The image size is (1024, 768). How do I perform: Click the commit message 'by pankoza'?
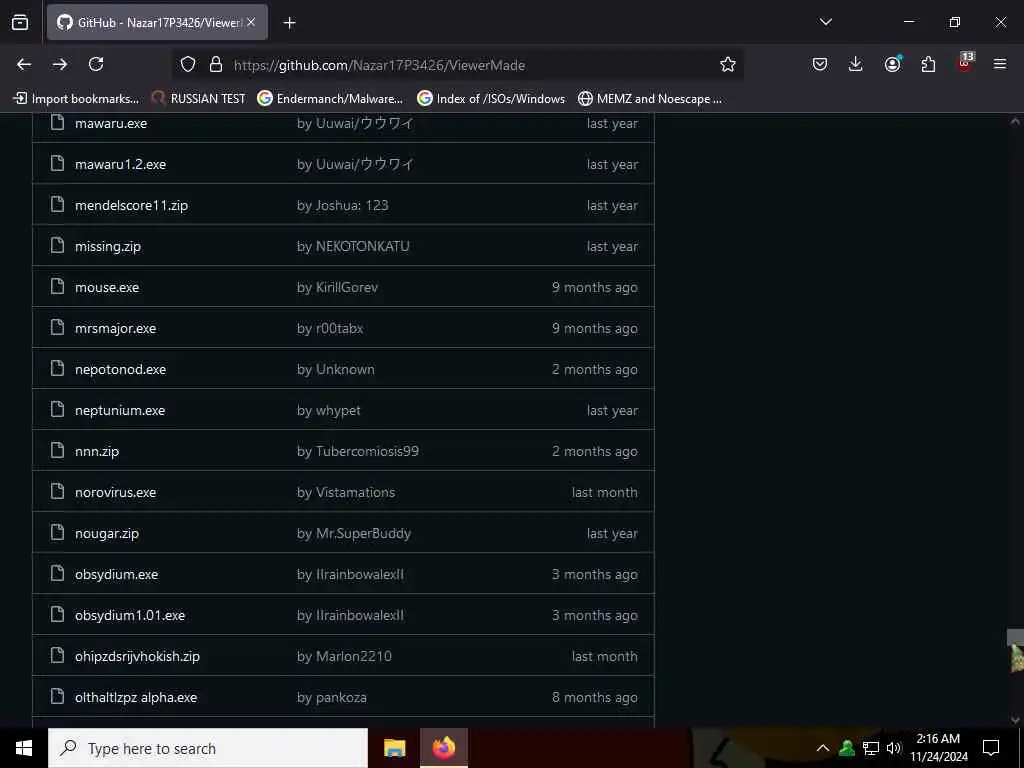click(x=332, y=697)
